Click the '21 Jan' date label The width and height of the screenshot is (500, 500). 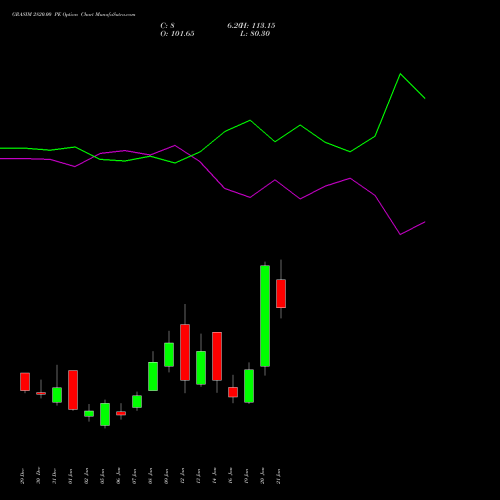point(278,476)
